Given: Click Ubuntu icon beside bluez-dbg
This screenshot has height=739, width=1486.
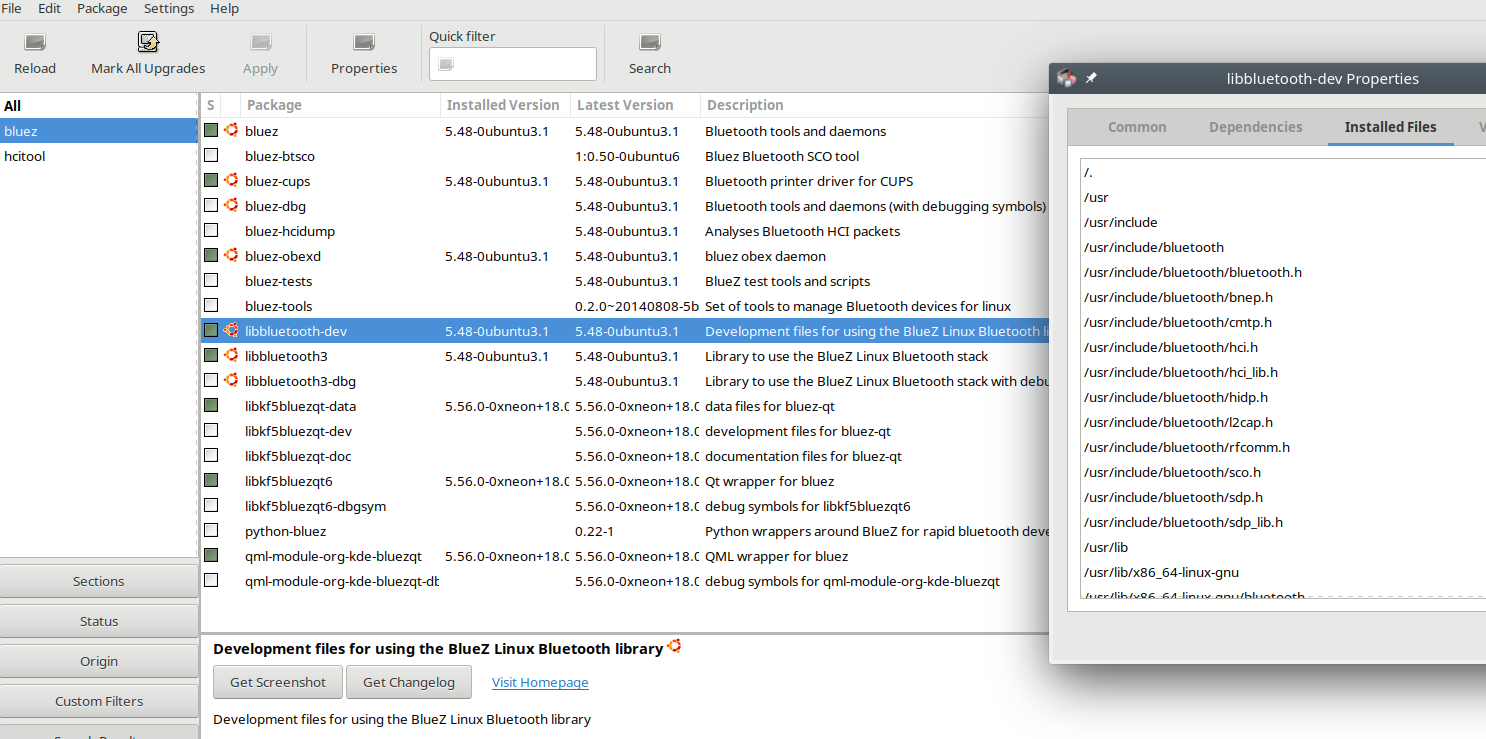Looking at the screenshot, I should point(231,205).
